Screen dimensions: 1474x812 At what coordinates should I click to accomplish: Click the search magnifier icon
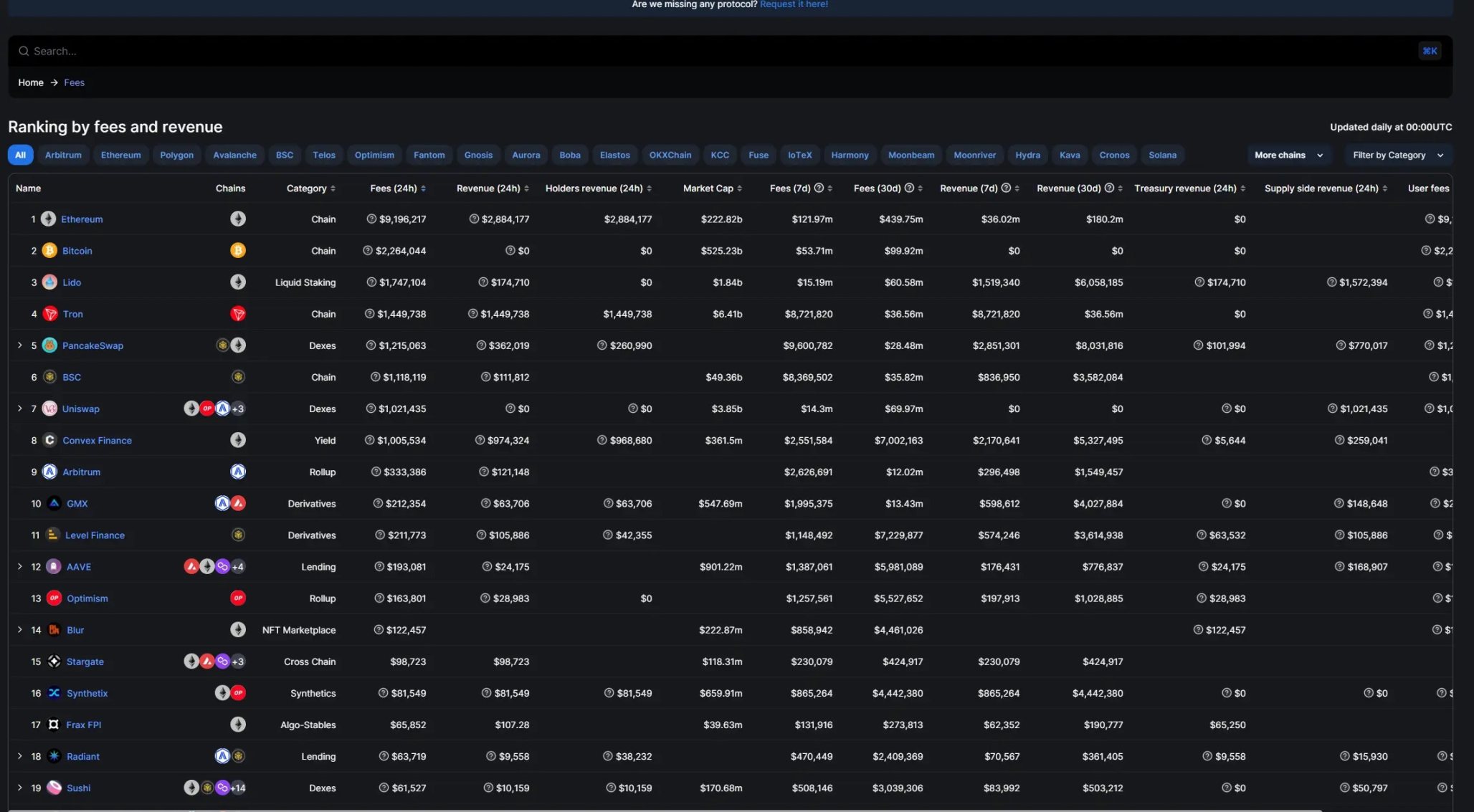click(24, 51)
